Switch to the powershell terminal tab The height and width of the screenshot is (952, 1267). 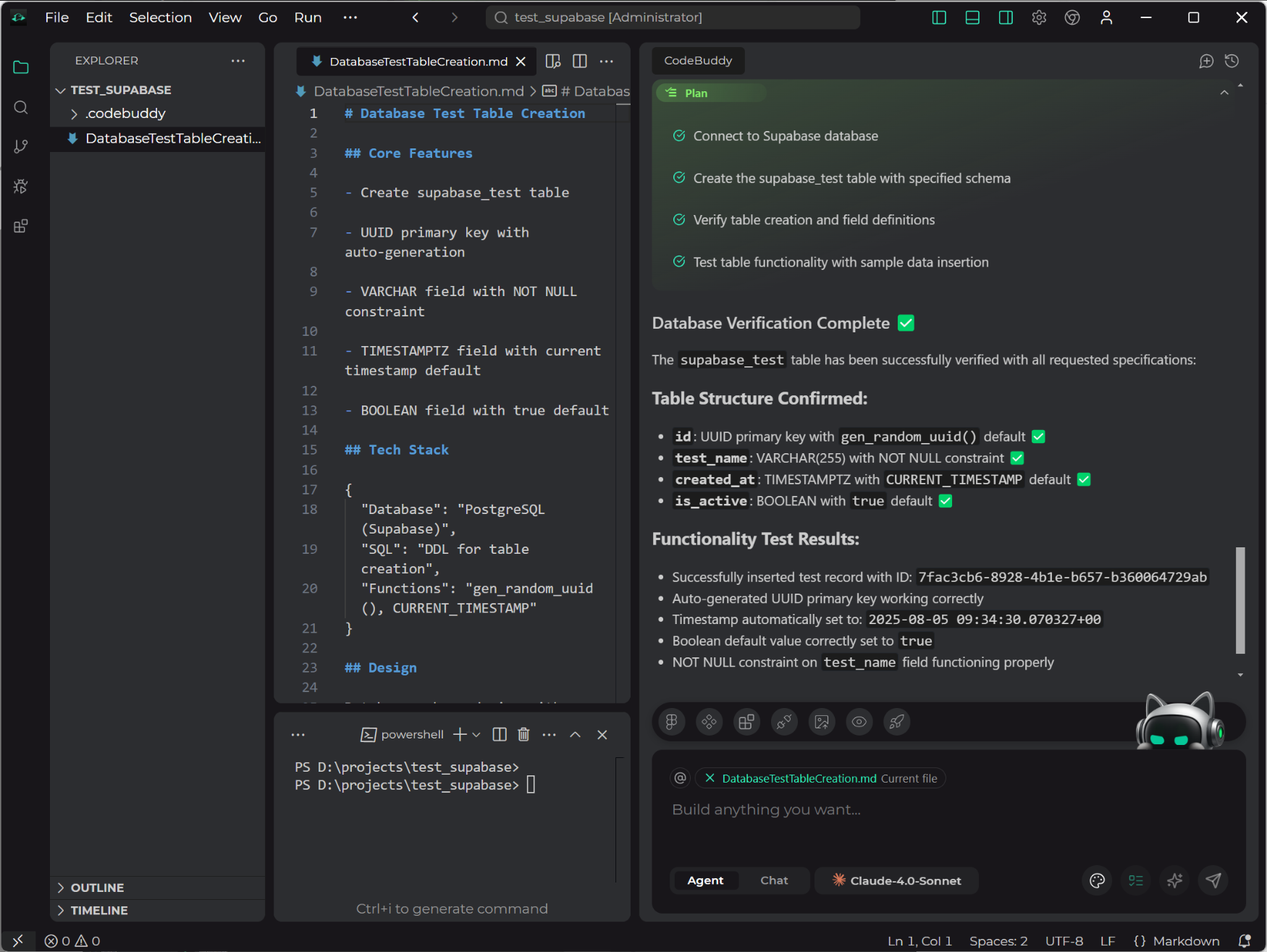pyautogui.click(x=413, y=734)
